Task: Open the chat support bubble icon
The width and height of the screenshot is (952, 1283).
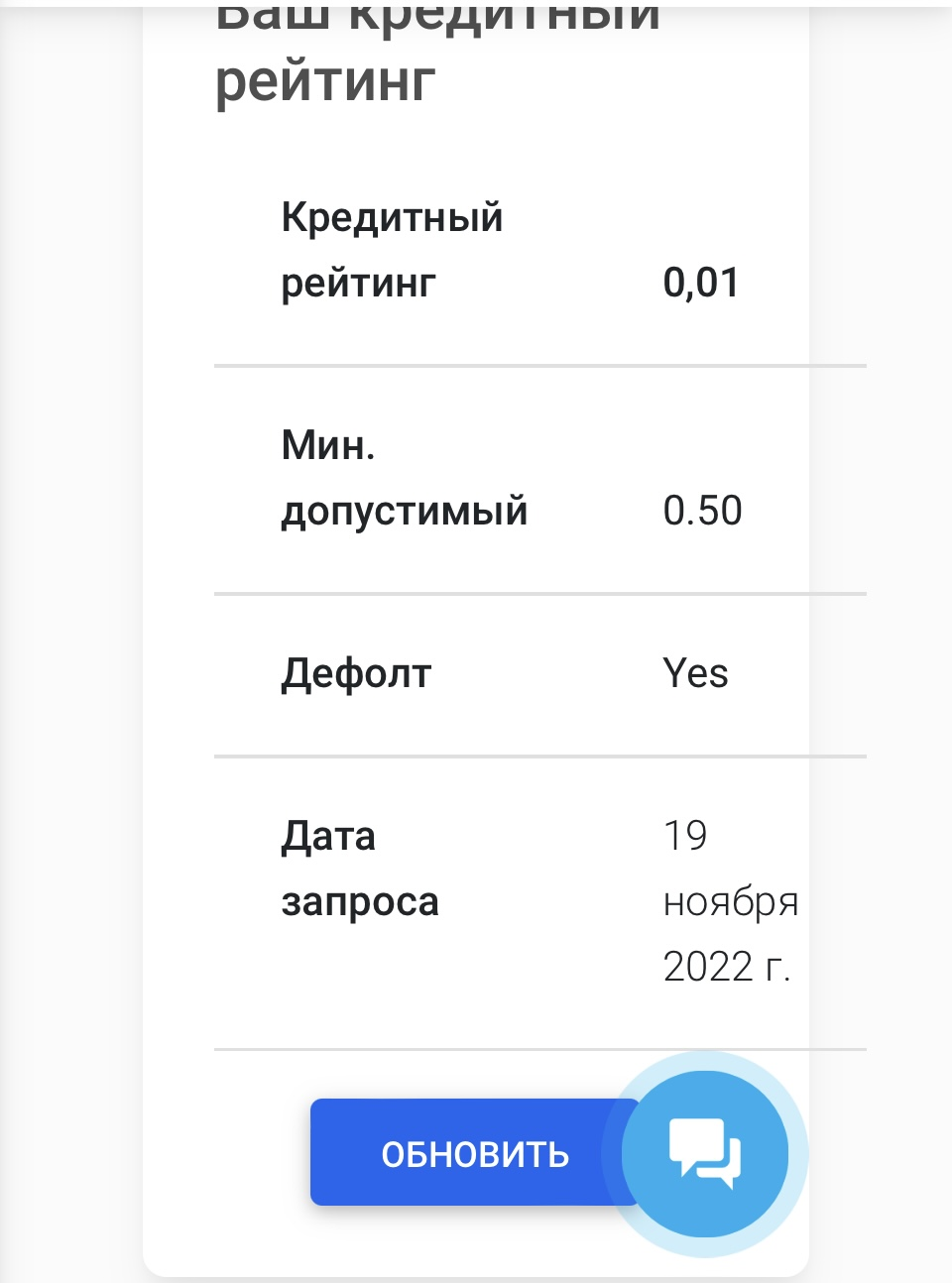Action: click(705, 1154)
